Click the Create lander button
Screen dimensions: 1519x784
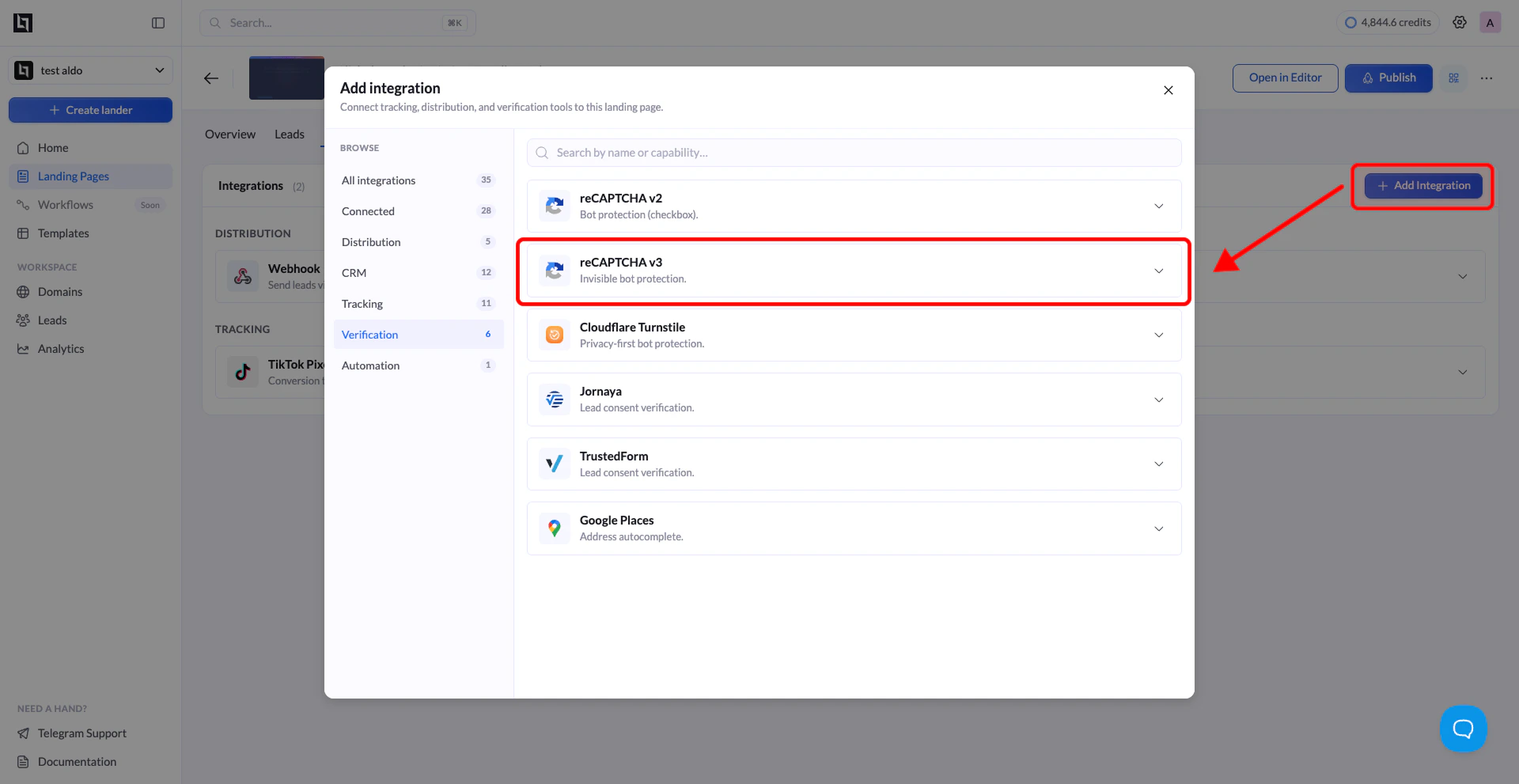90,110
